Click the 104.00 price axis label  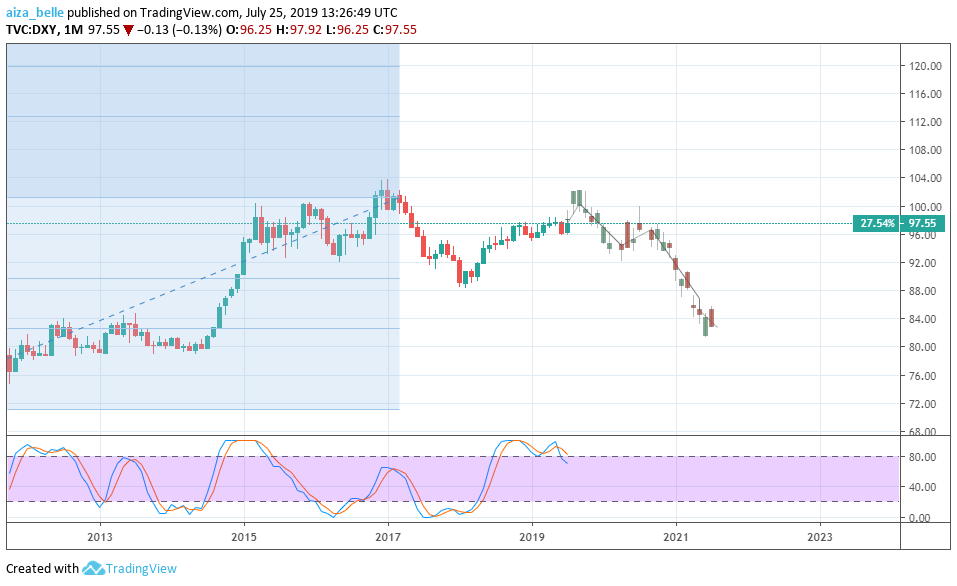(x=925, y=178)
